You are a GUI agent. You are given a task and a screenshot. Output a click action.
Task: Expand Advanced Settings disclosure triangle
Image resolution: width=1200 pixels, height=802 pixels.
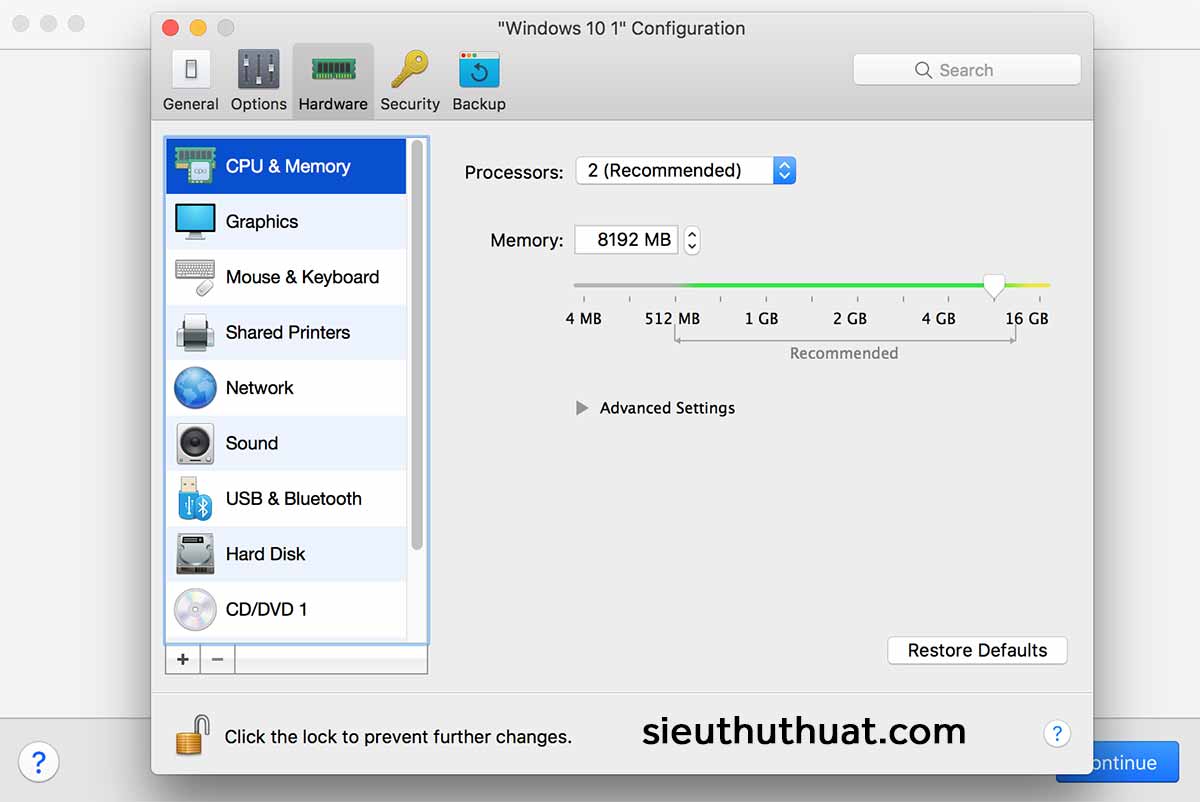[582, 408]
